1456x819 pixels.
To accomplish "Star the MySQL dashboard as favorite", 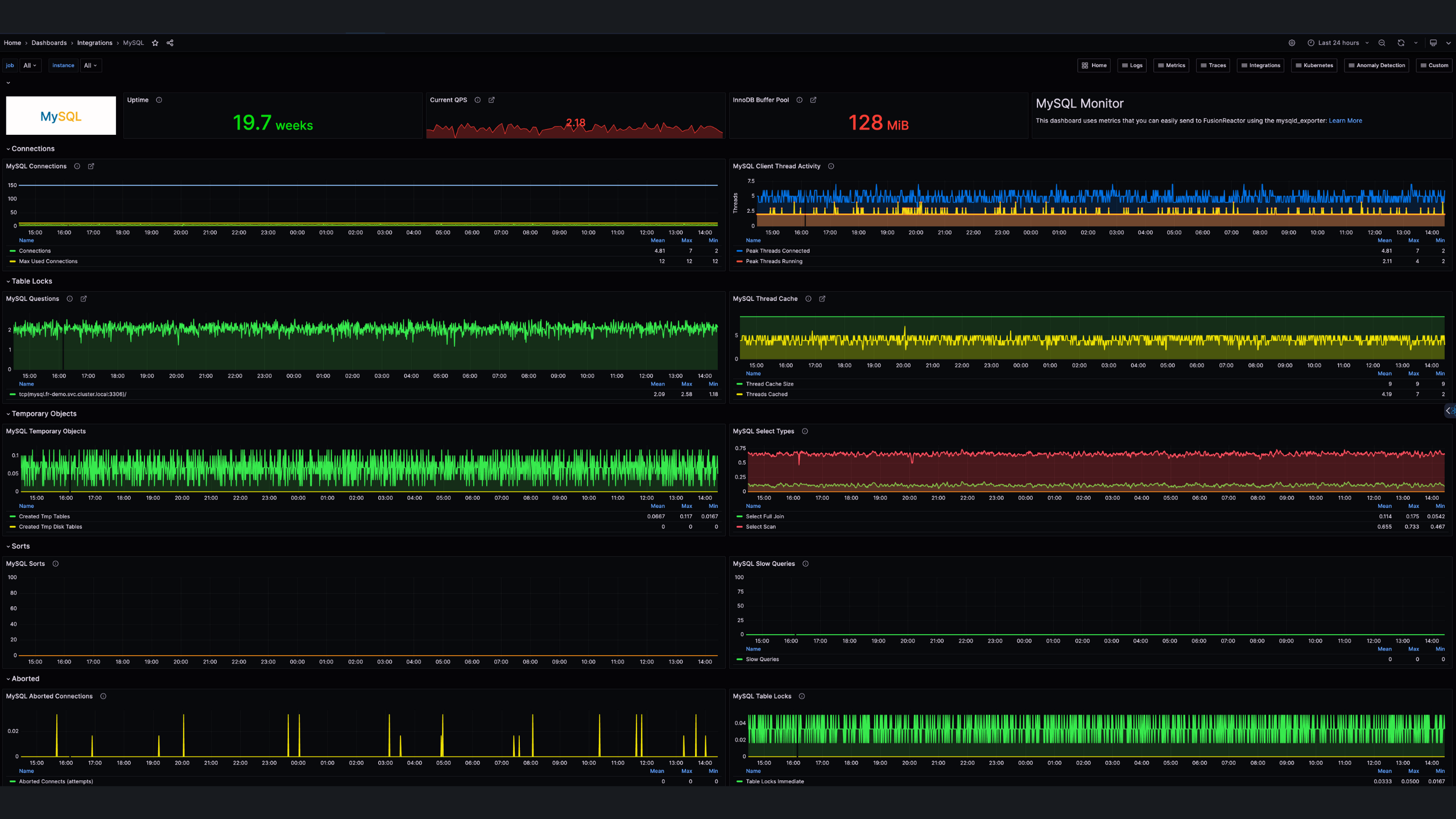I will point(155,43).
